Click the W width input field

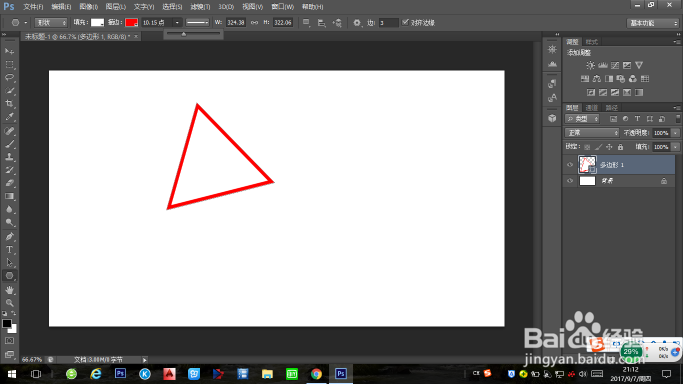(236, 23)
